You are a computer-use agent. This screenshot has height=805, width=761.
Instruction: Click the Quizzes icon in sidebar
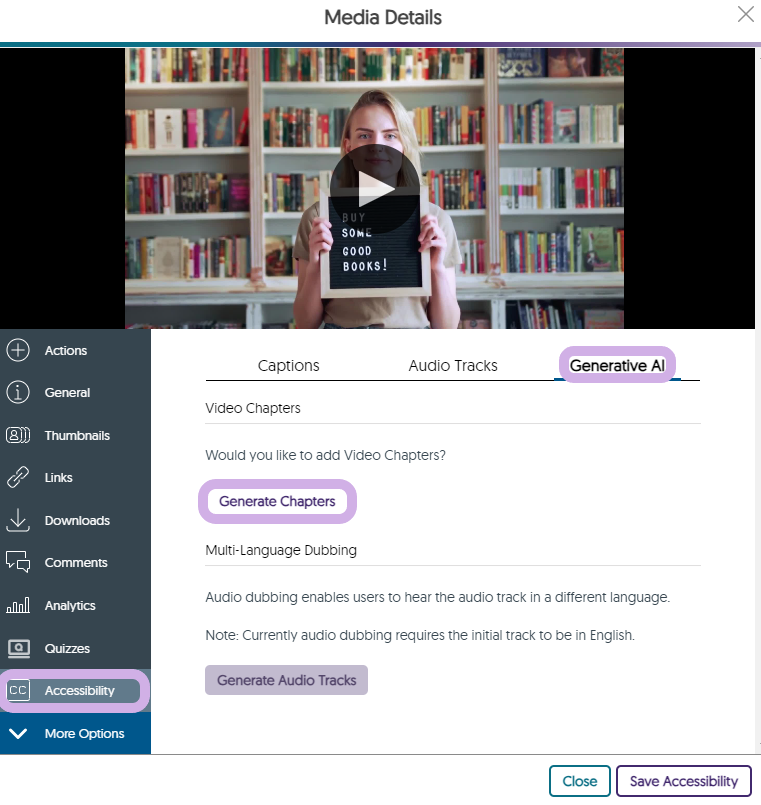(x=18, y=649)
